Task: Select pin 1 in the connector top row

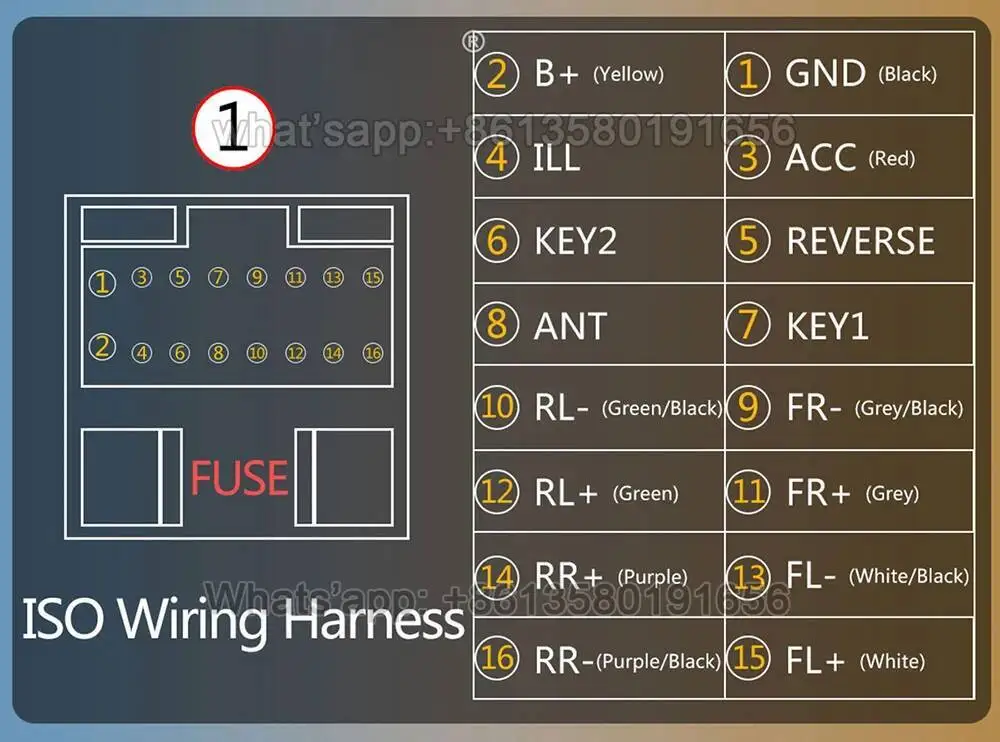Action: pos(102,283)
